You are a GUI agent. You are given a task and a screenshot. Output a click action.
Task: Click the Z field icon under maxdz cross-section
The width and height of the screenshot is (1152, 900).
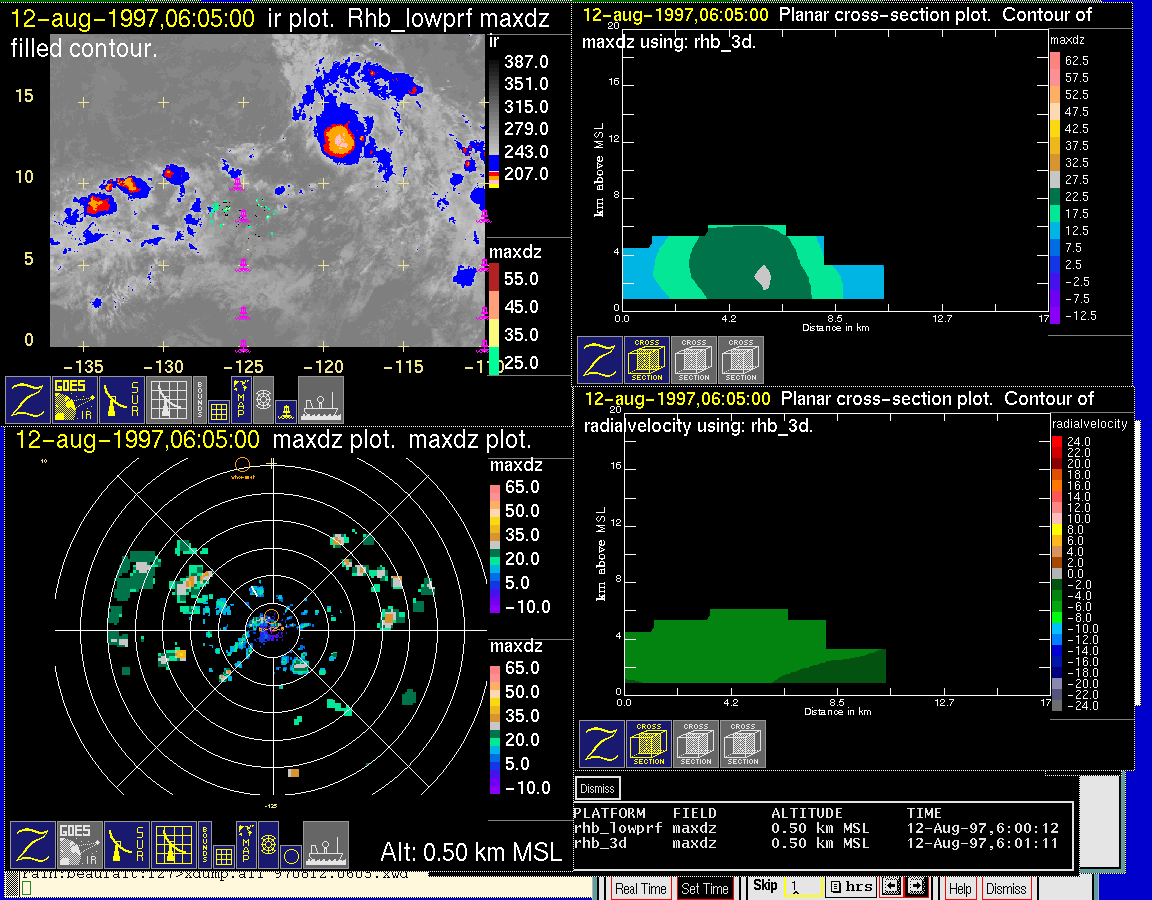click(600, 360)
